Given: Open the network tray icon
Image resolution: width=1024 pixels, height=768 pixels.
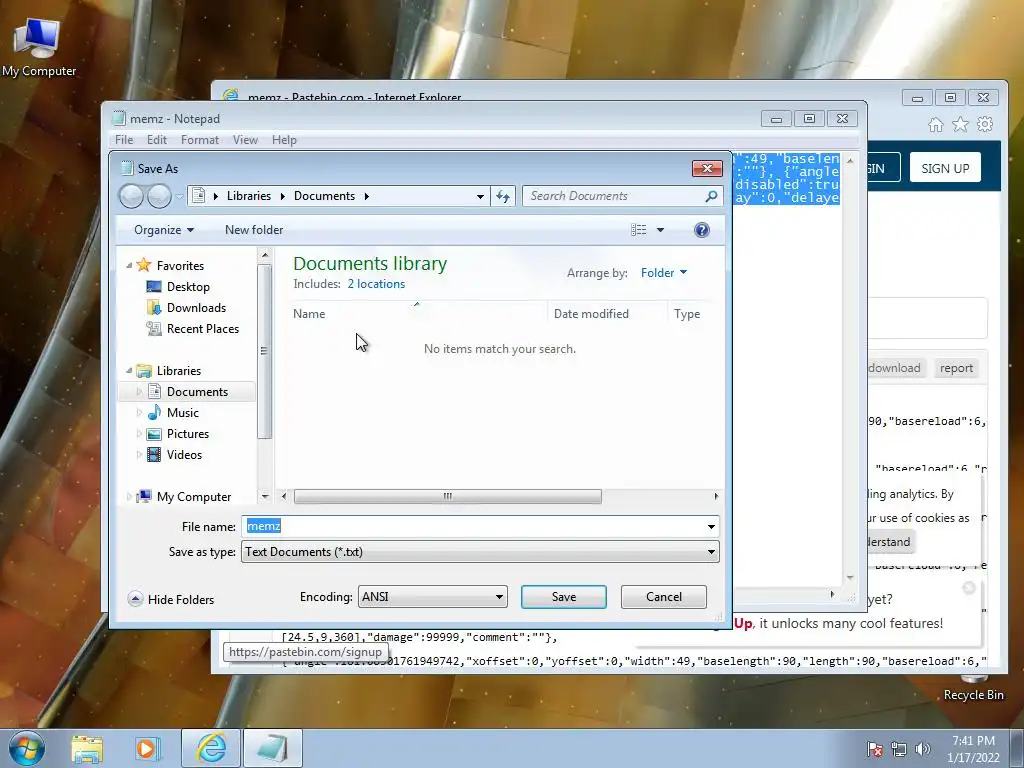Looking at the screenshot, I should 899,749.
